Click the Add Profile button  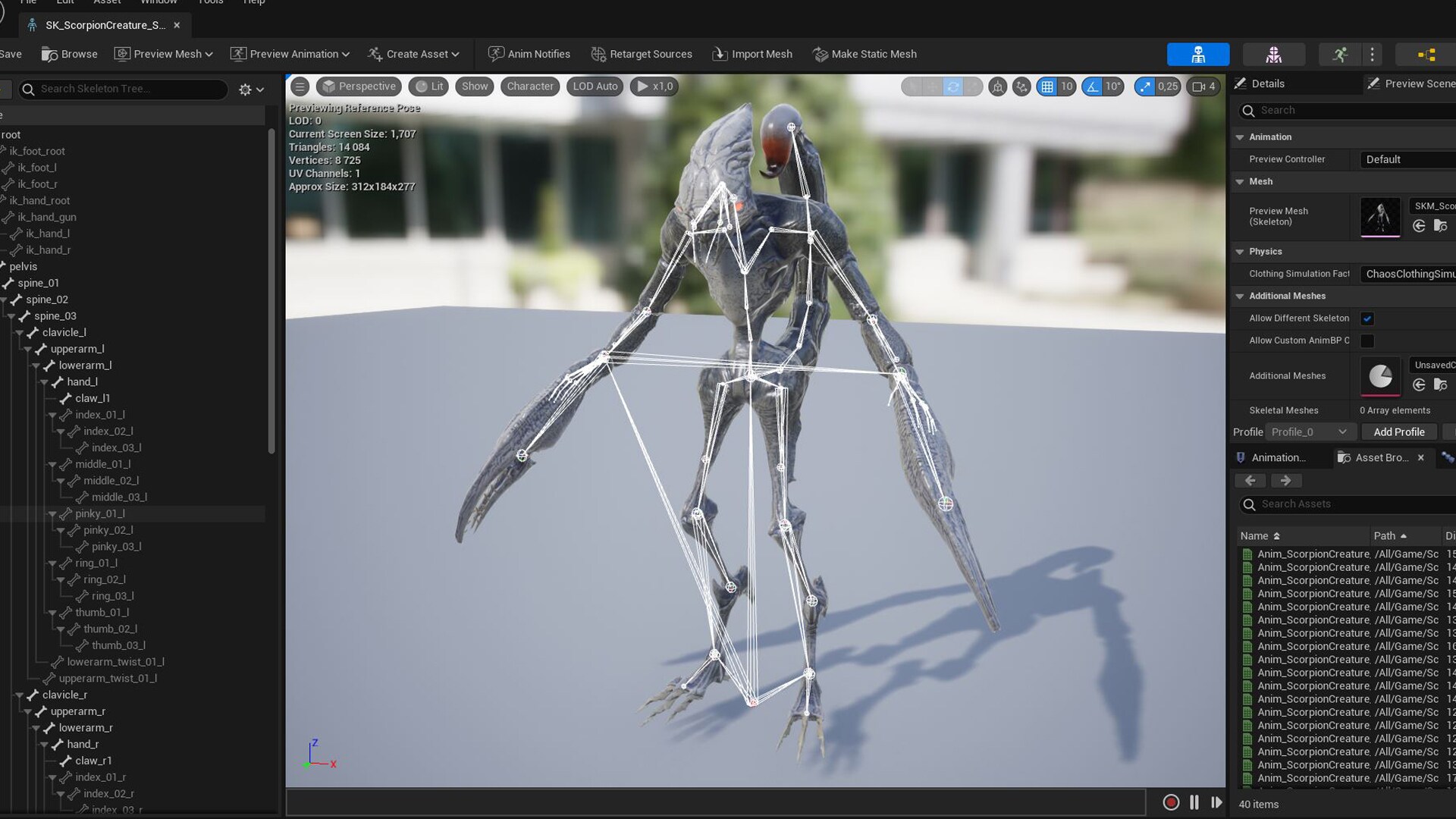point(1399,431)
